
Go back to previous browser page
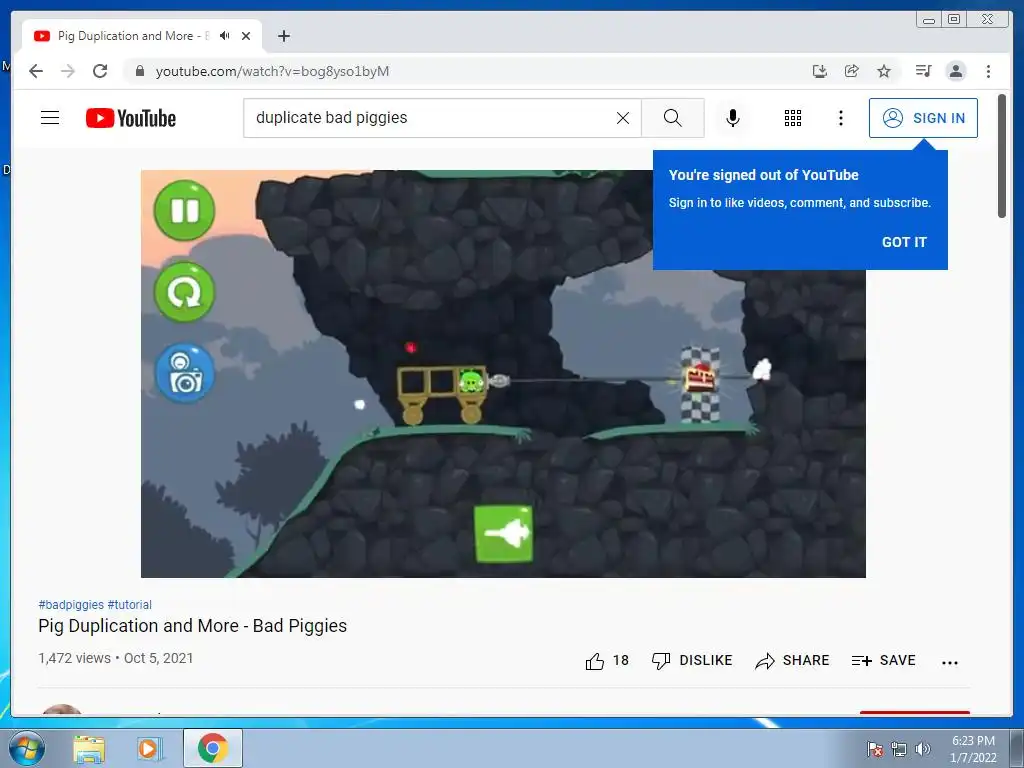pos(36,71)
